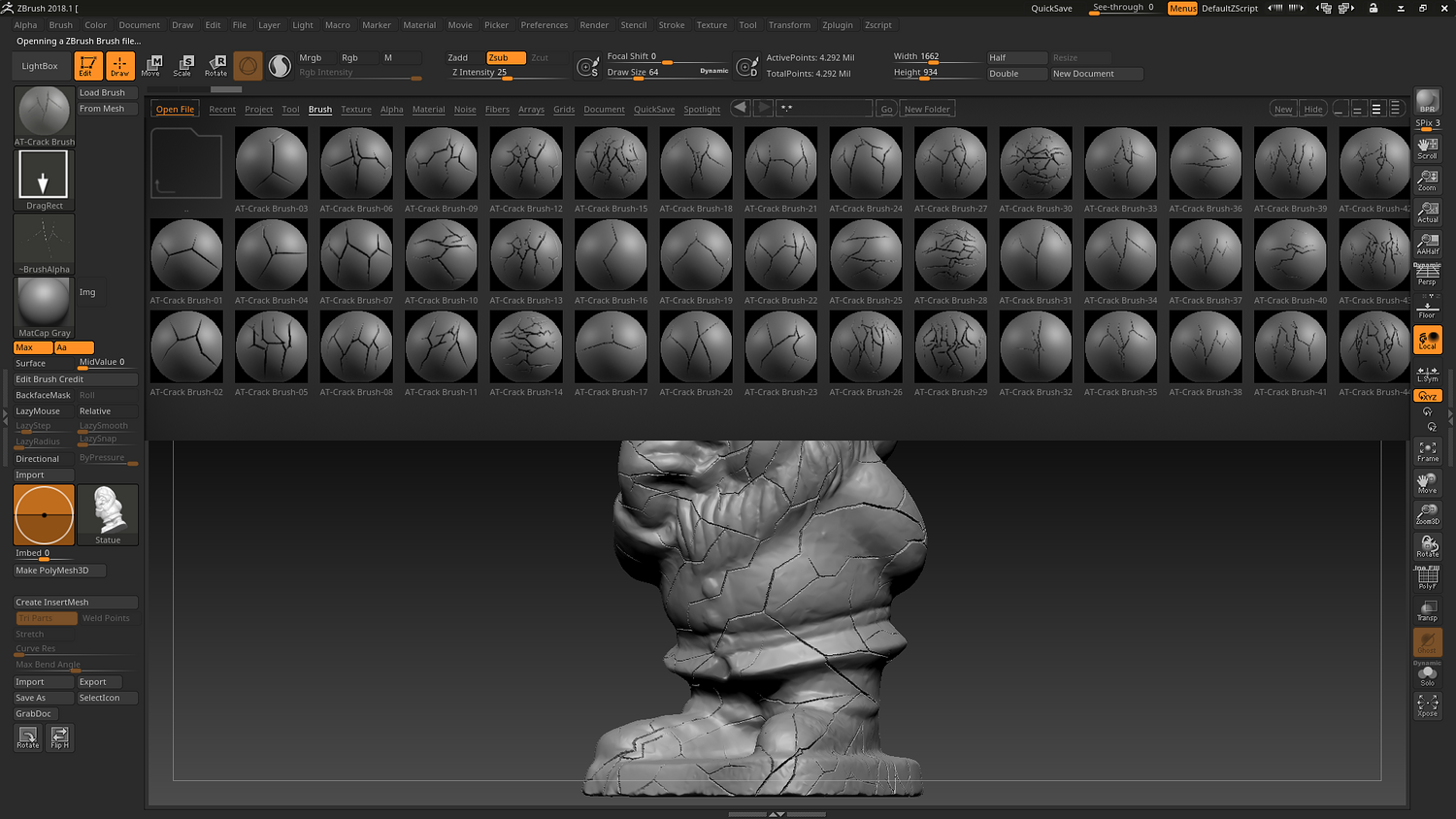The height and width of the screenshot is (819, 1456).
Task: Click the Sculptris Pro S icon
Action: tap(280, 66)
